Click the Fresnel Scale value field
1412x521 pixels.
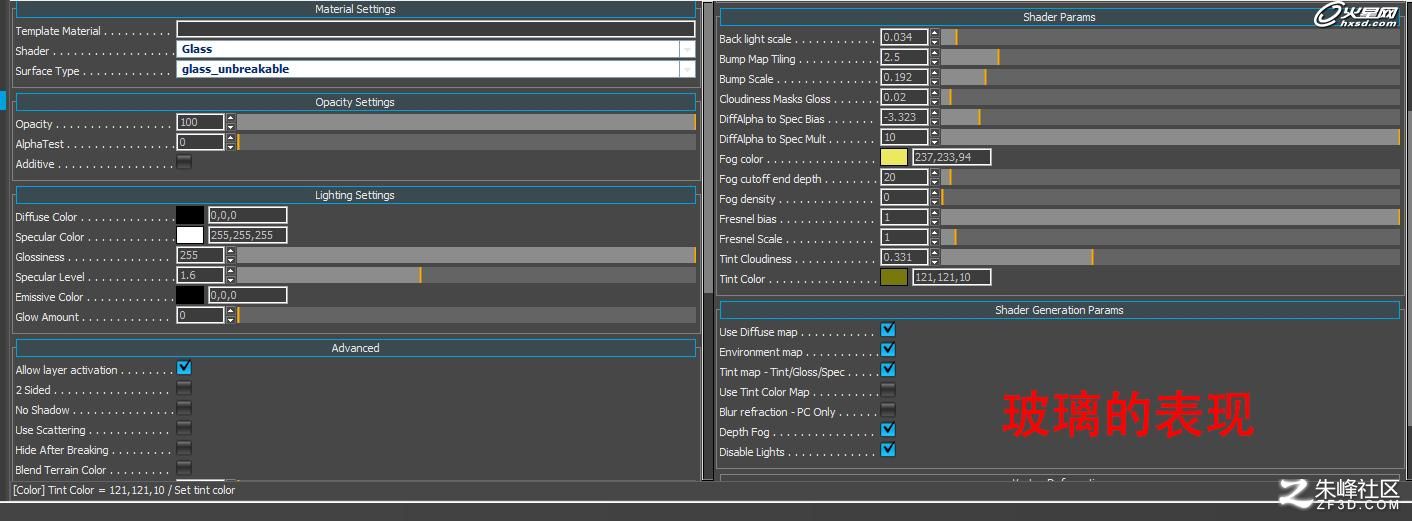click(905, 237)
